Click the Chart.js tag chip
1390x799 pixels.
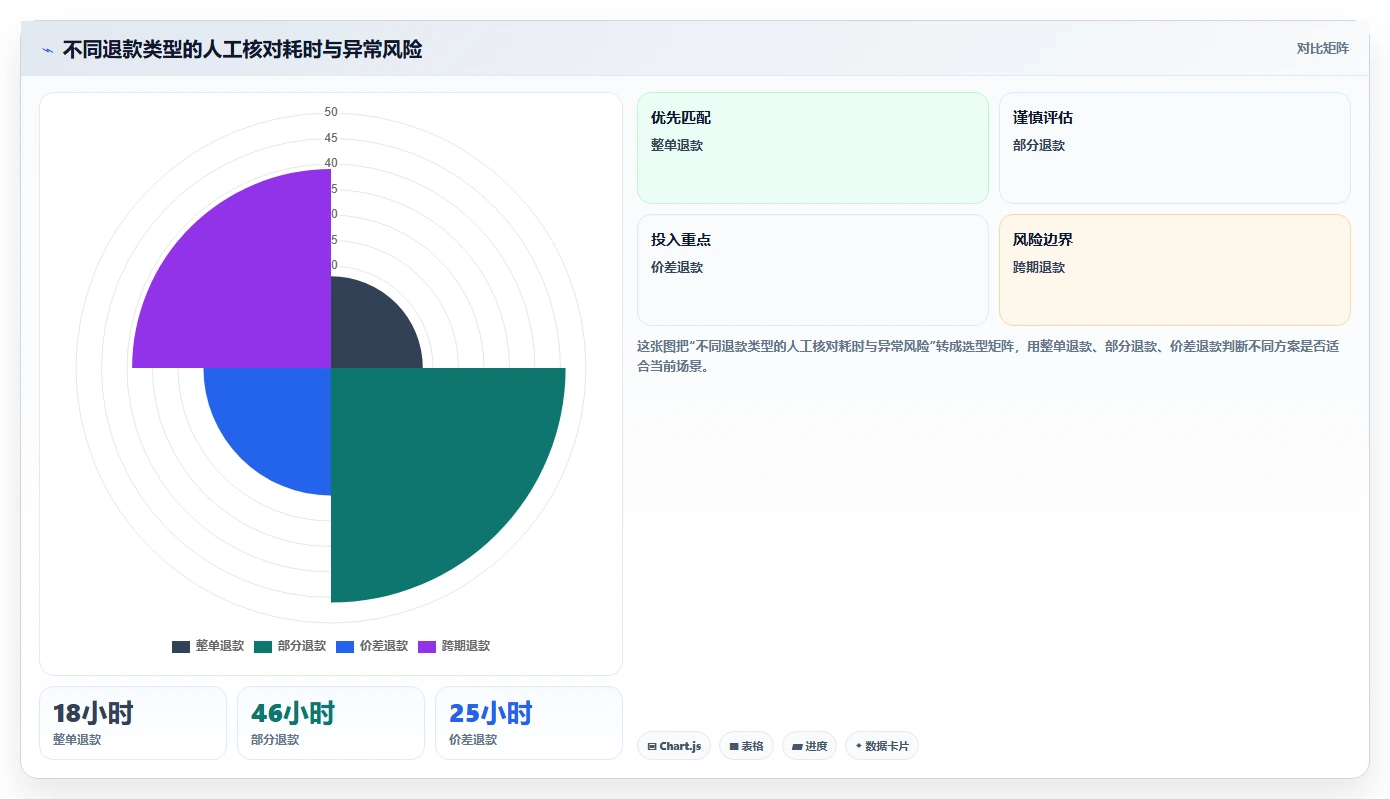tap(674, 746)
